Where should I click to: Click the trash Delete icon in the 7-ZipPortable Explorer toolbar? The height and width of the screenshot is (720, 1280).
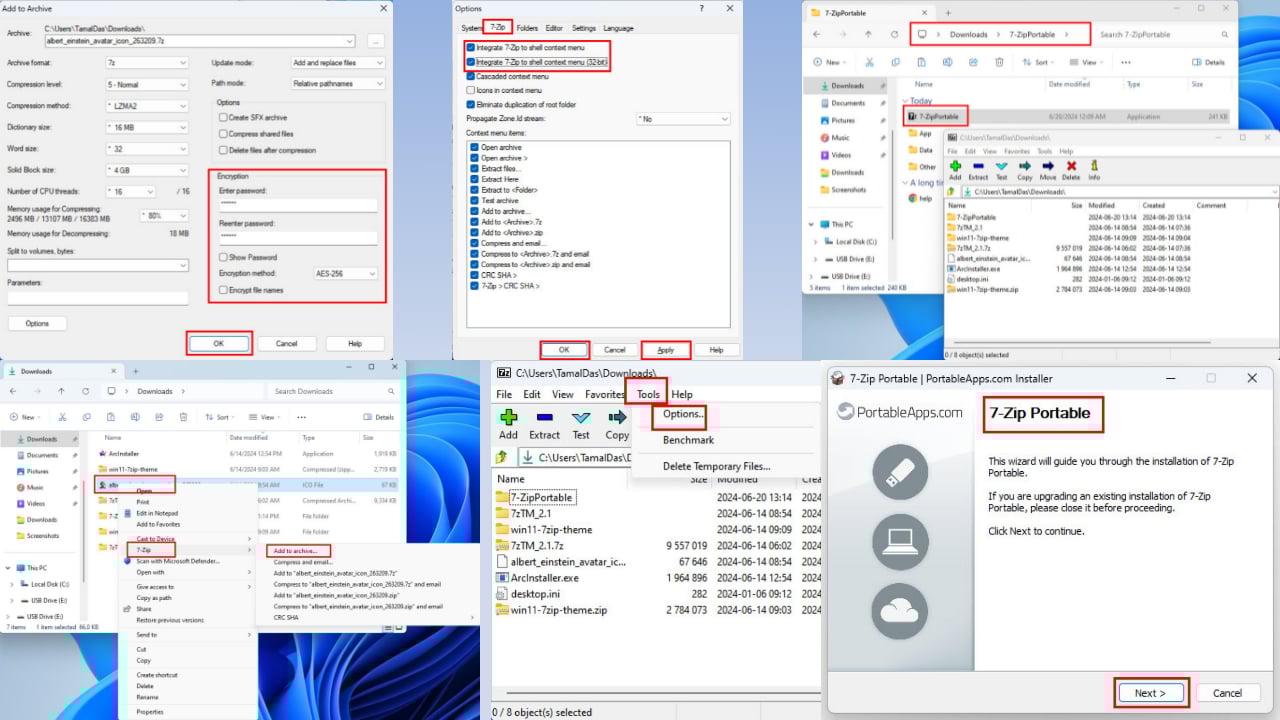pos(999,62)
